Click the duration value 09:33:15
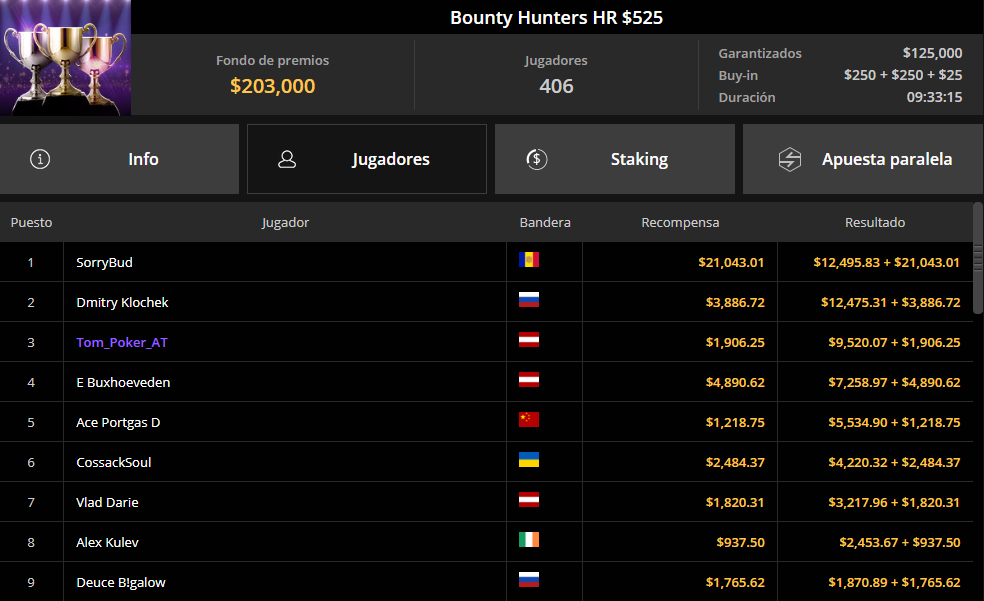This screenshot has height=601, width=984. point(934,97)
